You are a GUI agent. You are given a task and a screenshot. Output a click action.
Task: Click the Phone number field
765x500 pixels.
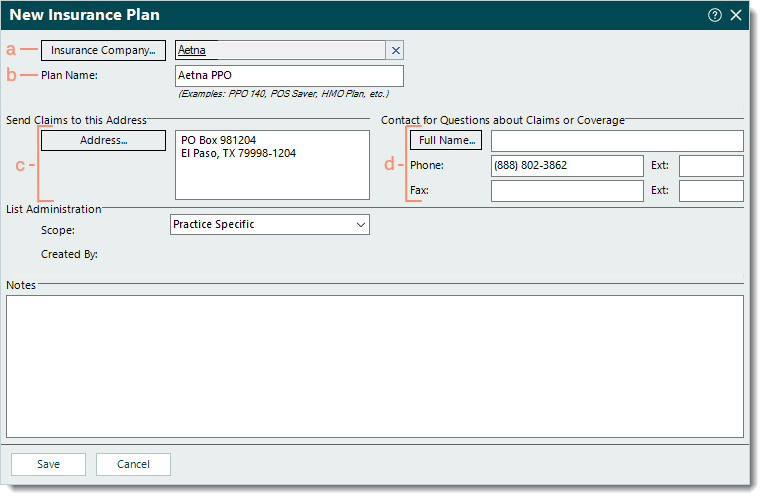[567, 166]
